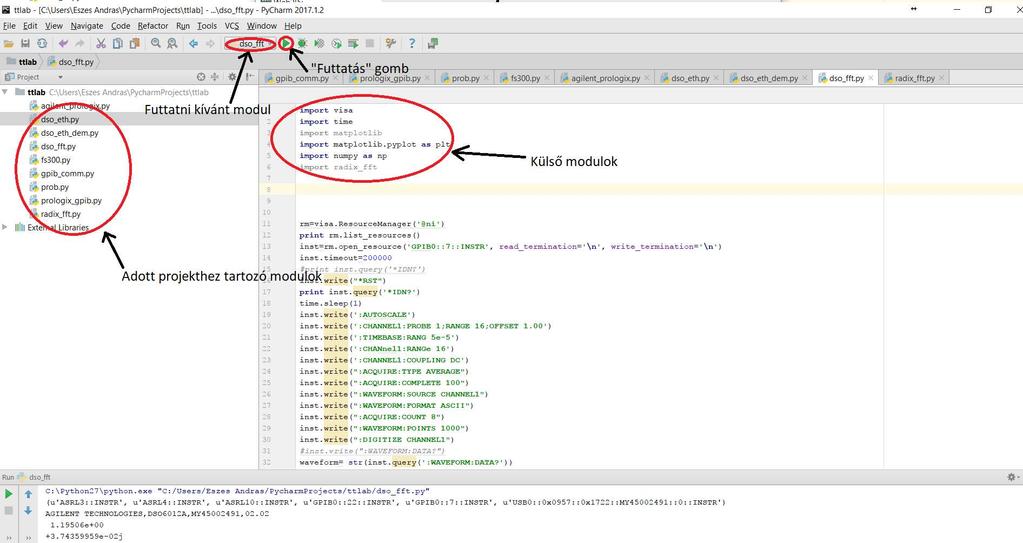This screenshot has height=543, width=1023.
Task: Click the Replace toolbar icon
Action: coord(172,44)
